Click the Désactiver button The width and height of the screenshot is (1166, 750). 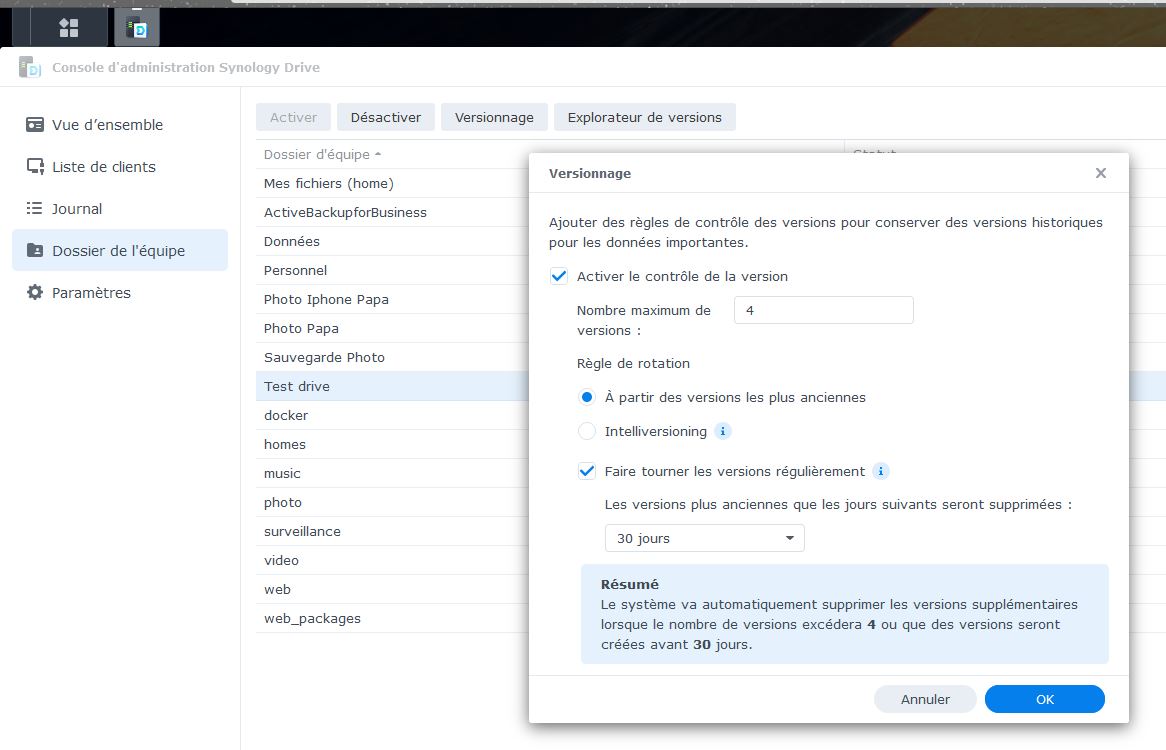pyautogui.click(x=386, y=117)
